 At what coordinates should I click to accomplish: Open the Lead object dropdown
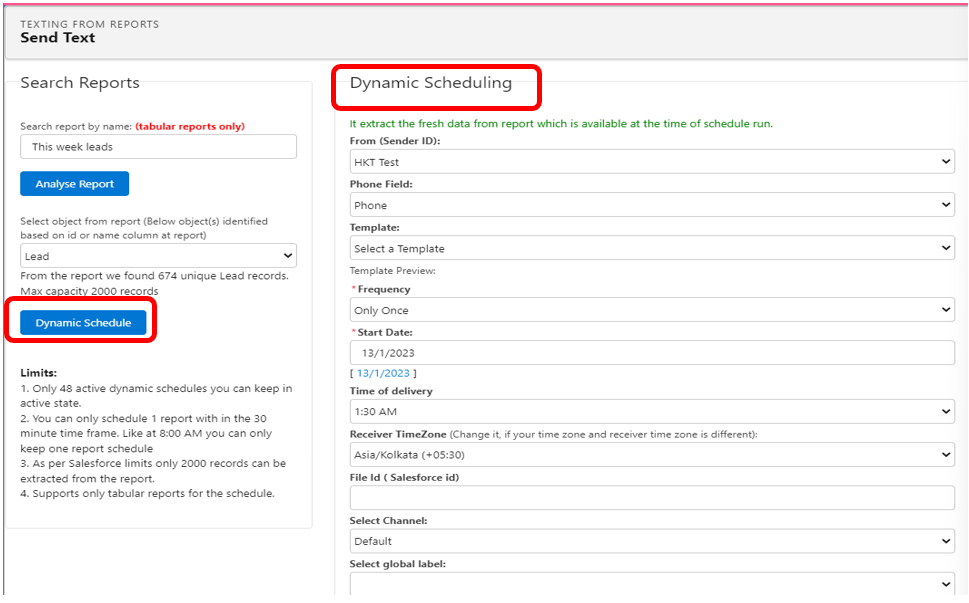coord(158,256)
